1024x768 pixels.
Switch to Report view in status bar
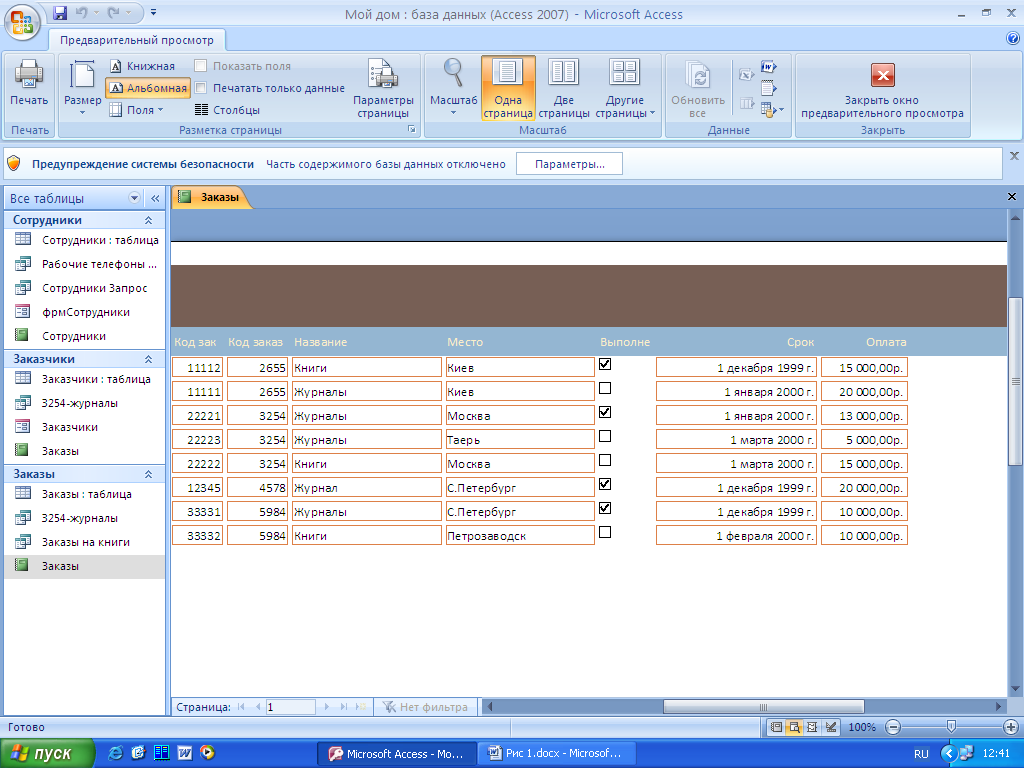click(776, 727)
